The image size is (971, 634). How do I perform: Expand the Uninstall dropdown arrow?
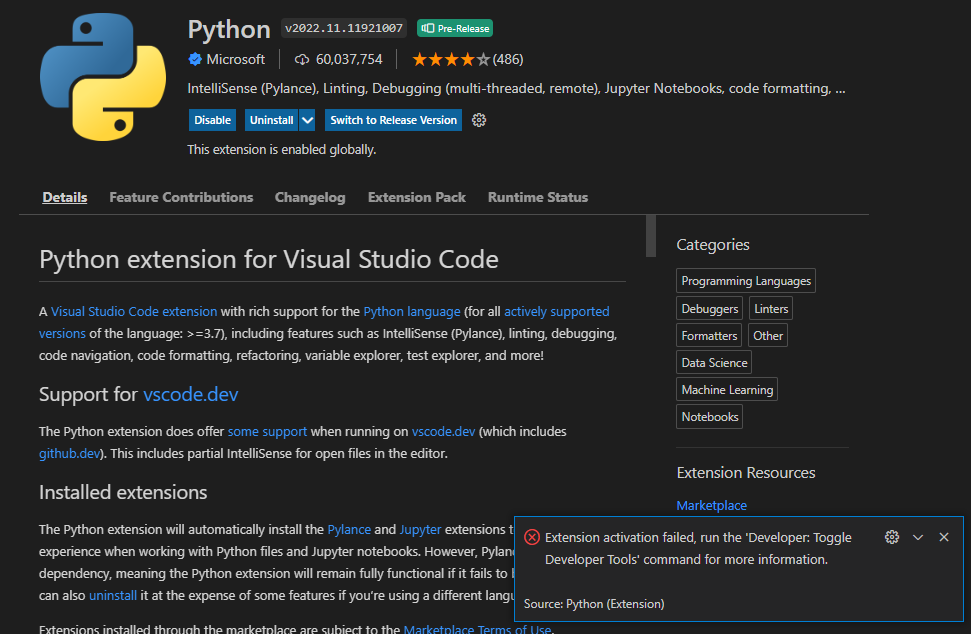point(308,120)
